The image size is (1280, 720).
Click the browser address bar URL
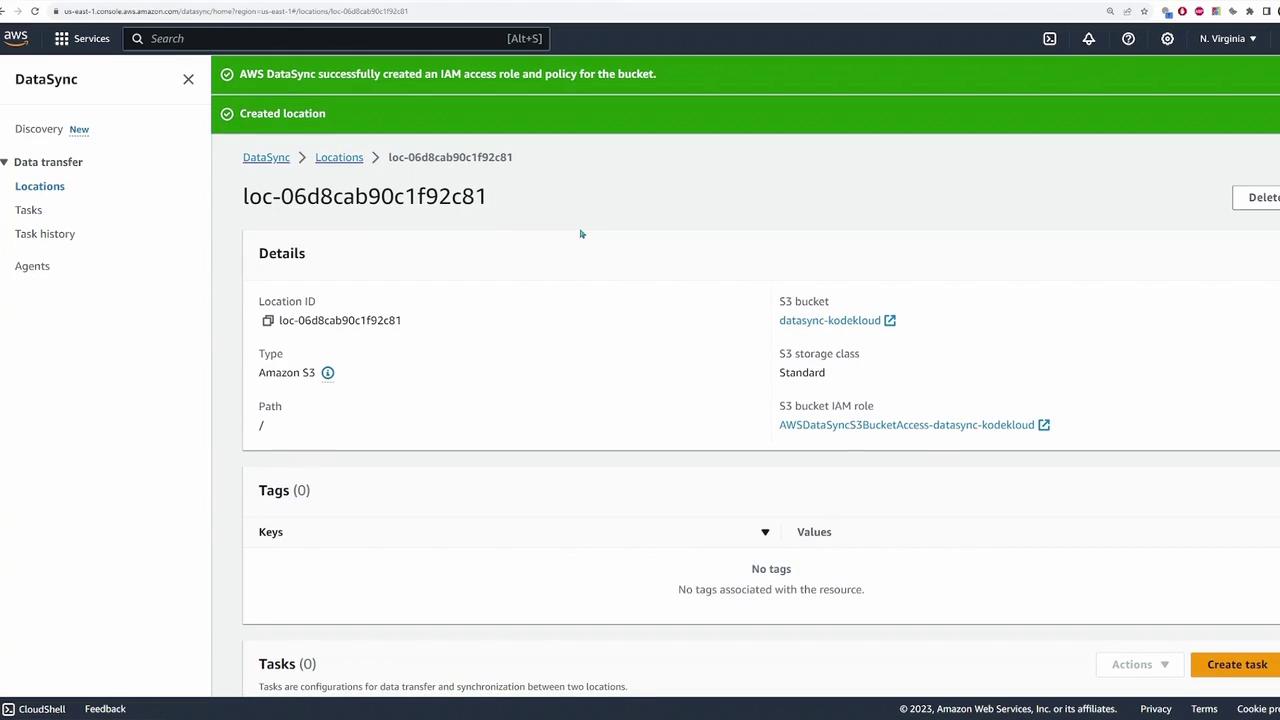pos(236,11)
